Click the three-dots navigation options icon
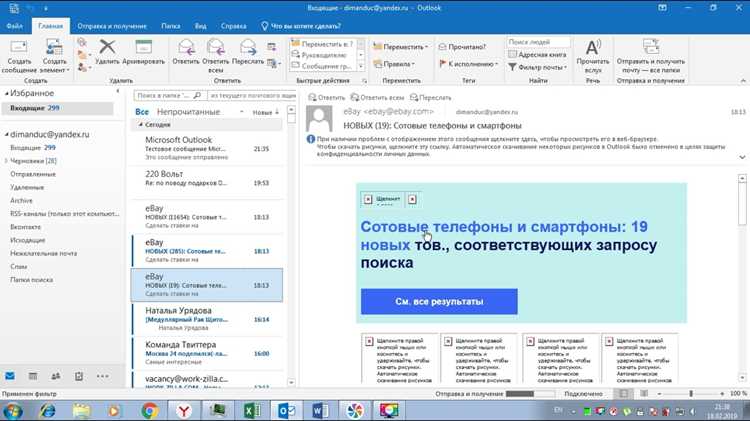The height and width of the screenshot is (421, 750). (102, 376)
